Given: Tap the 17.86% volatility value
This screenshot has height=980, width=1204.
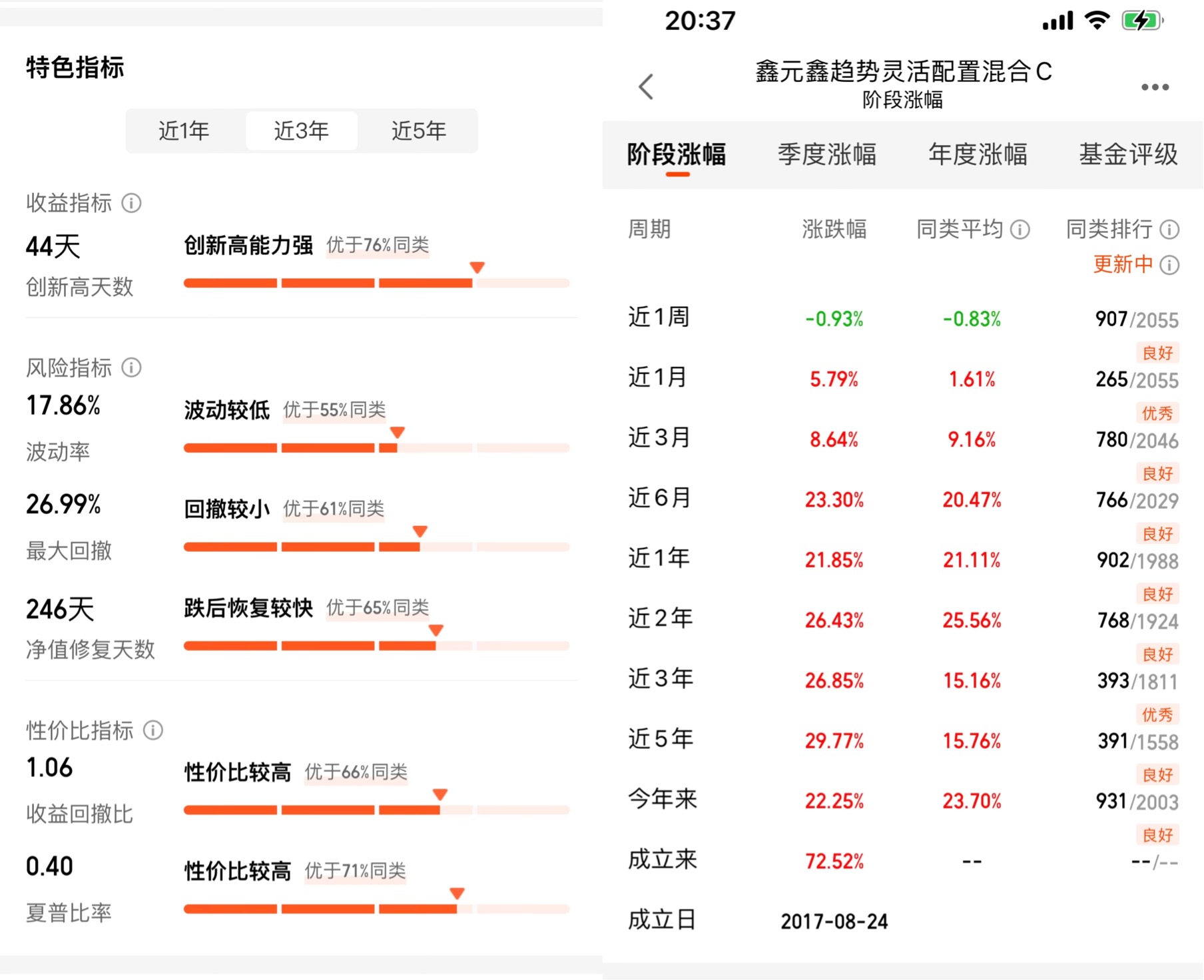Looking at the screenshot, I should click(63, 405).
